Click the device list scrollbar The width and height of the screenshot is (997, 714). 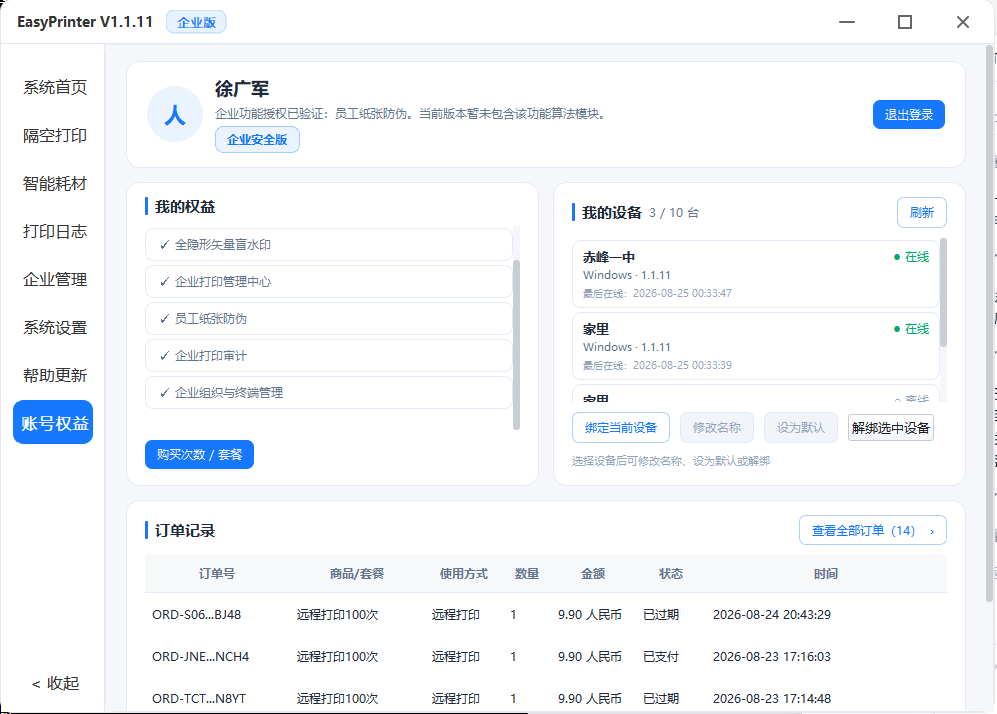943,292
